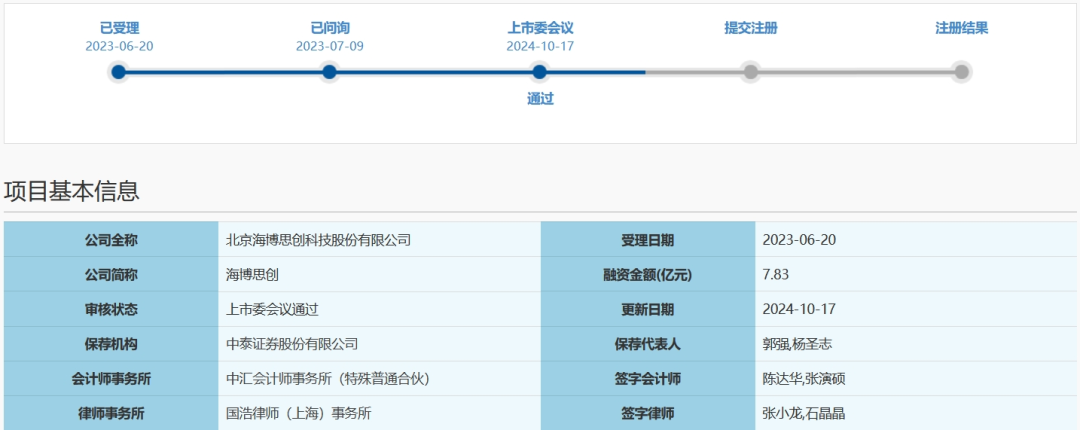Click the 上市委会议 timeline step dot
1080x430 pixels.
pyautogui.click(x=540, y=72)
